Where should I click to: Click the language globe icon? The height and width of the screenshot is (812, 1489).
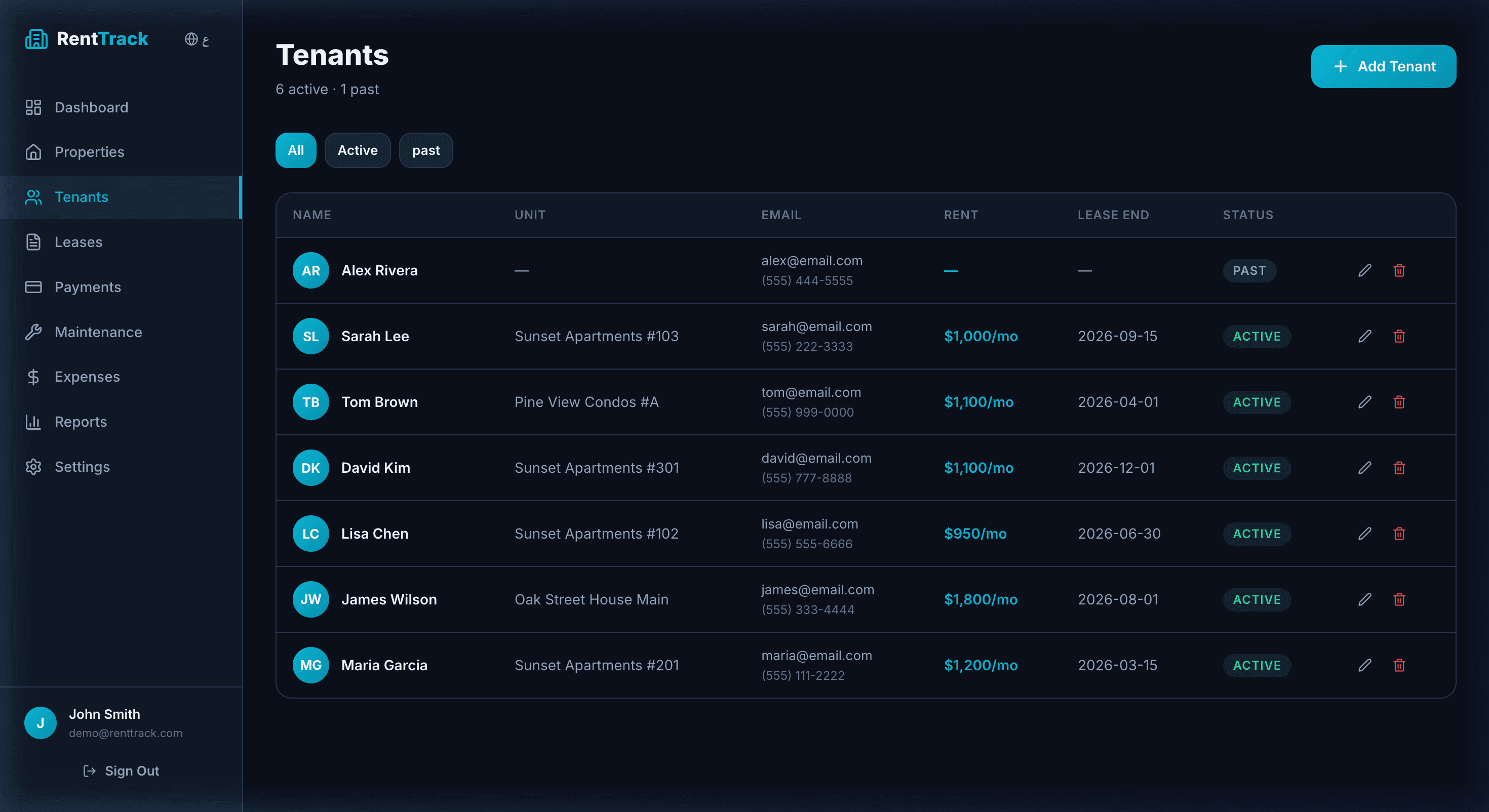tap(191, 38)
